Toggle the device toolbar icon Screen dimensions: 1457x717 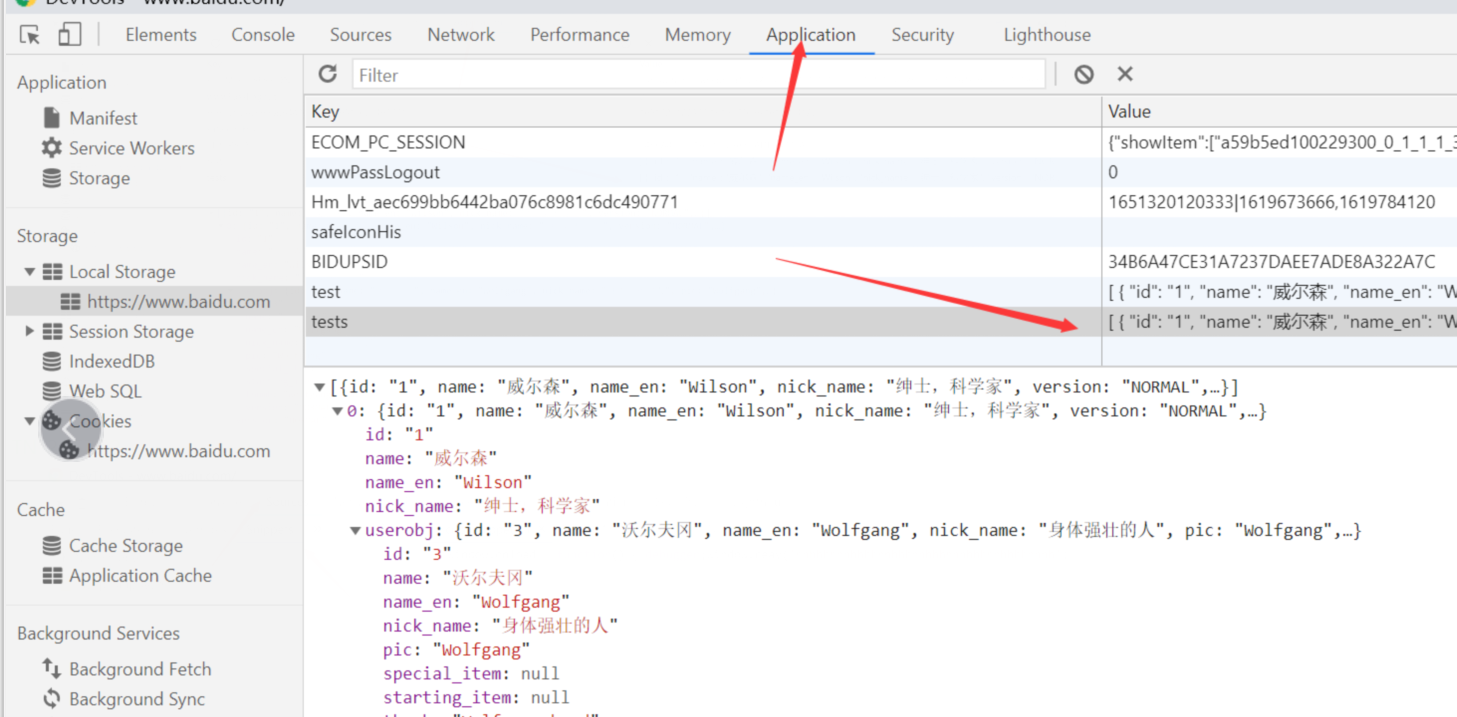[x=69, y=35]
